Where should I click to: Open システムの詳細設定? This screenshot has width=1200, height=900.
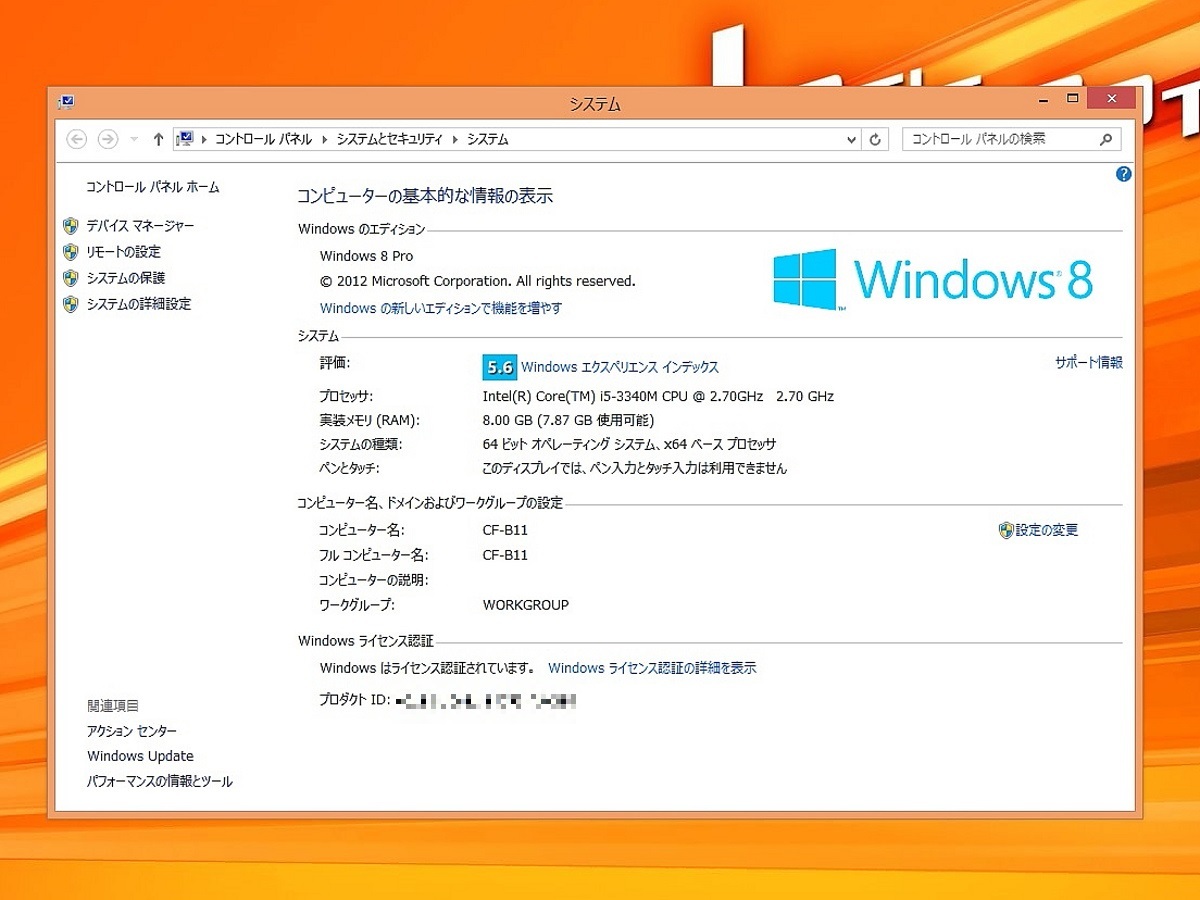click(x=138, y=304)
